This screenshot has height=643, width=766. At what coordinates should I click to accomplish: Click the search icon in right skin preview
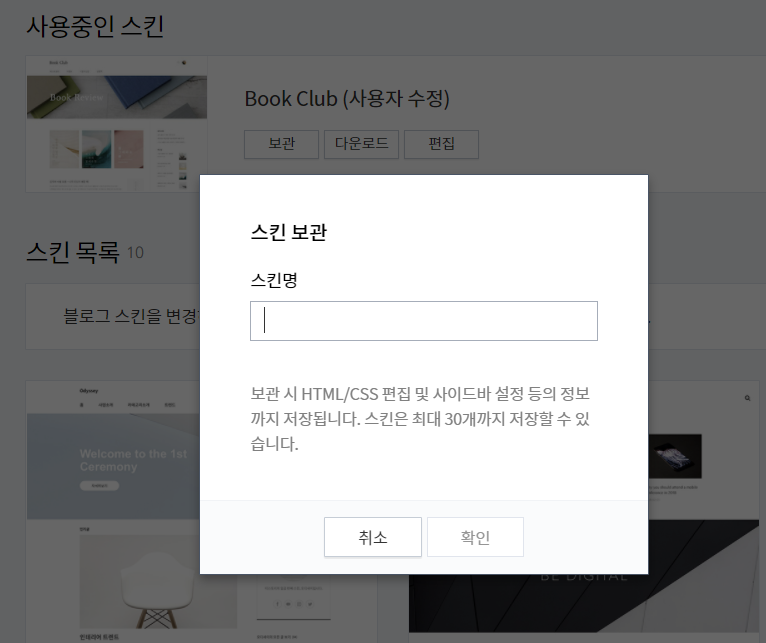(747, 398)
